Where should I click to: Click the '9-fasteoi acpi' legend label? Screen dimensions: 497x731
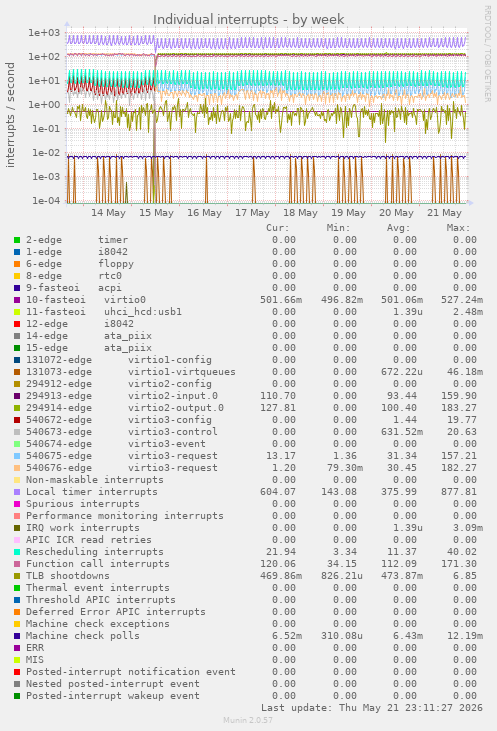[x=74, y=288]
